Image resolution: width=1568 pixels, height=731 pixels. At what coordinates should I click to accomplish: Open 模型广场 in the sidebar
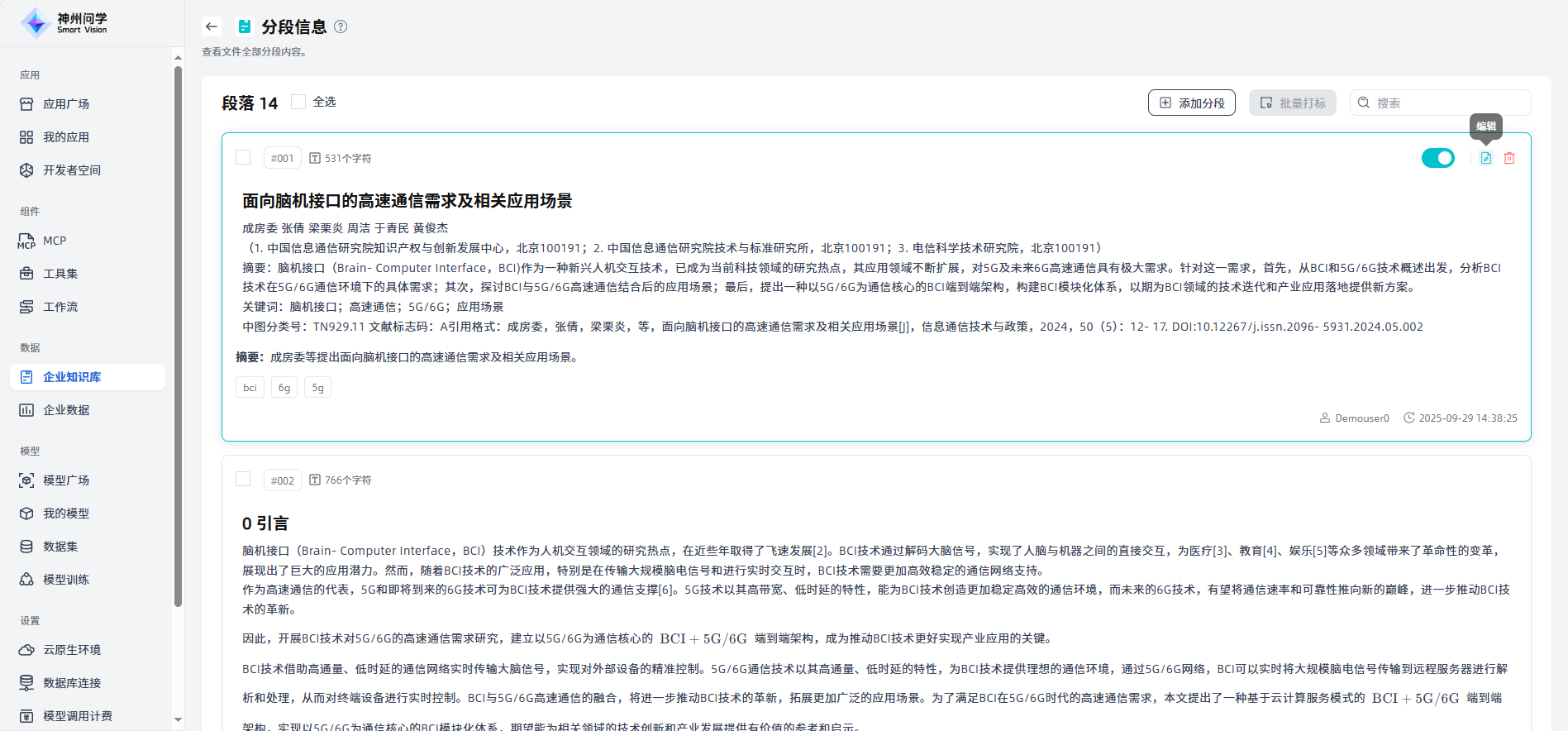pos(66,480)
